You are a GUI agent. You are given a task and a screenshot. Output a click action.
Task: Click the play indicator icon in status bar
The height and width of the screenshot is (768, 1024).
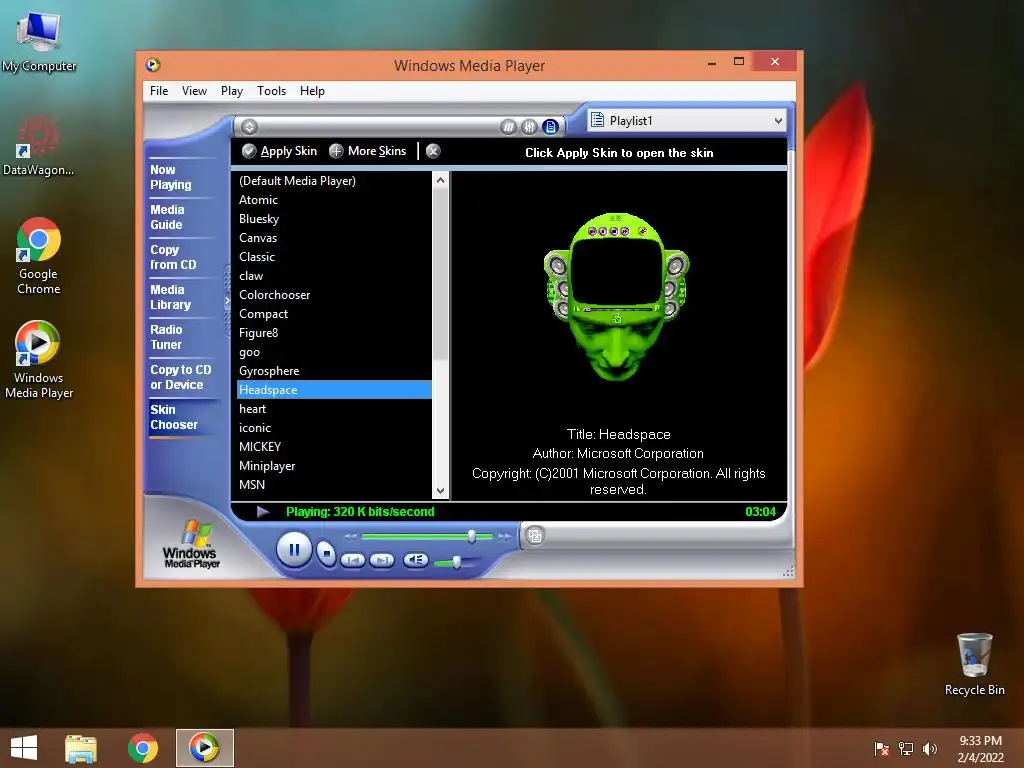click(x=263, y=511)
